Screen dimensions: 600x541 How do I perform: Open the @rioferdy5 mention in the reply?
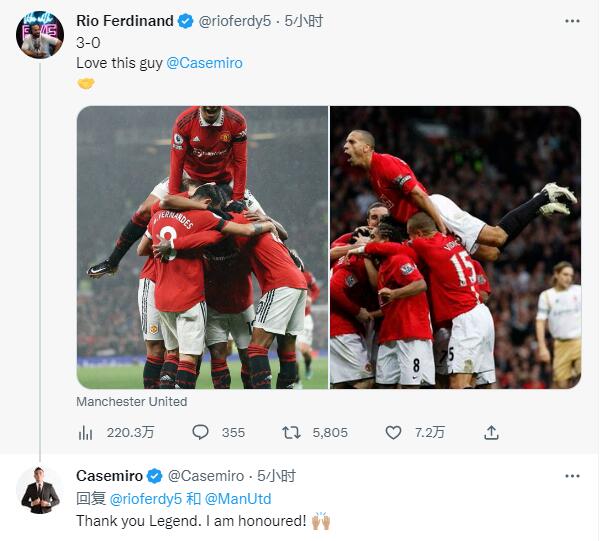[x=145, y=499]
